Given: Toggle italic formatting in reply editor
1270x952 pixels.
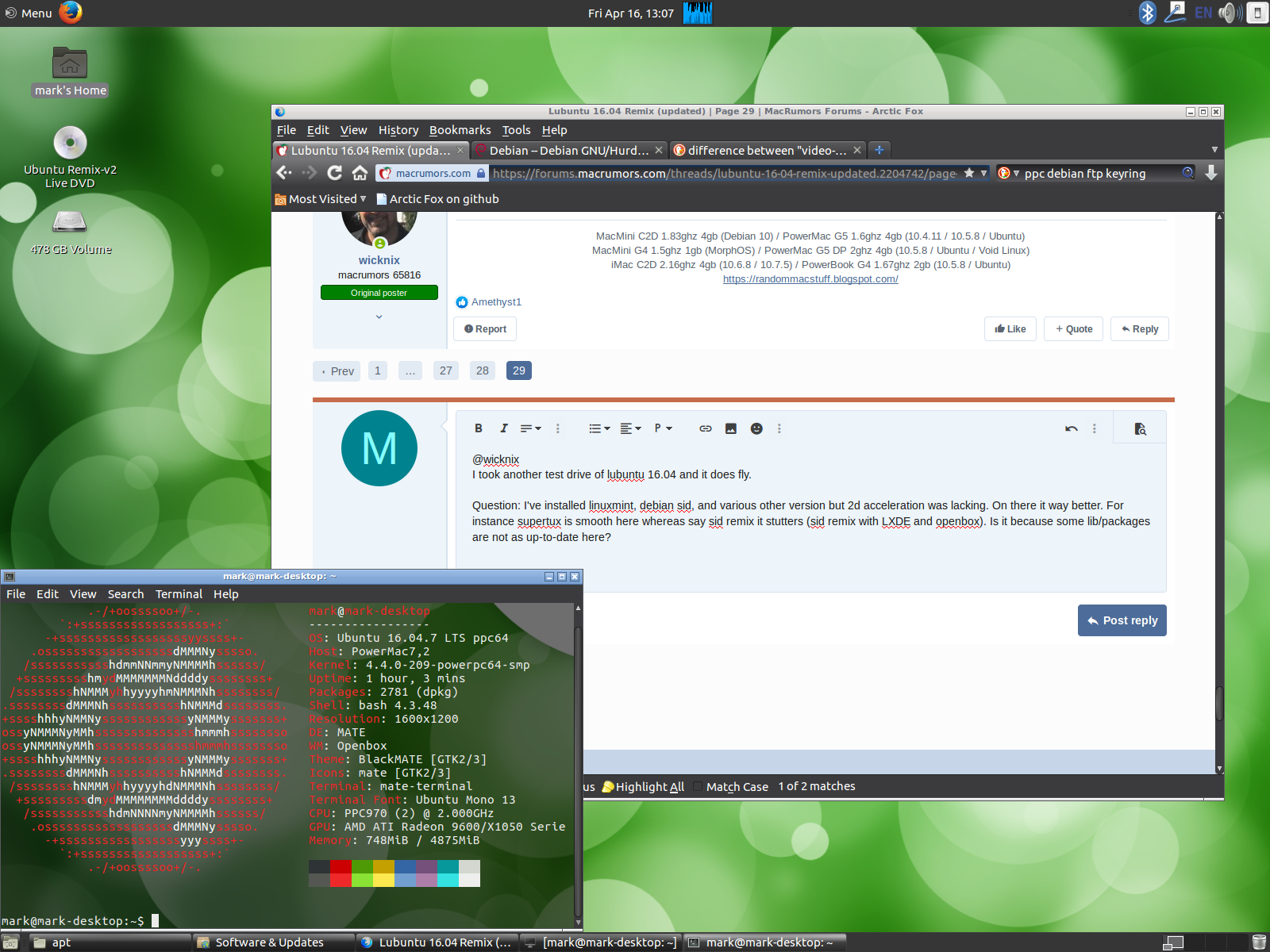Looking at the screenshot, I should pos(503,428).
